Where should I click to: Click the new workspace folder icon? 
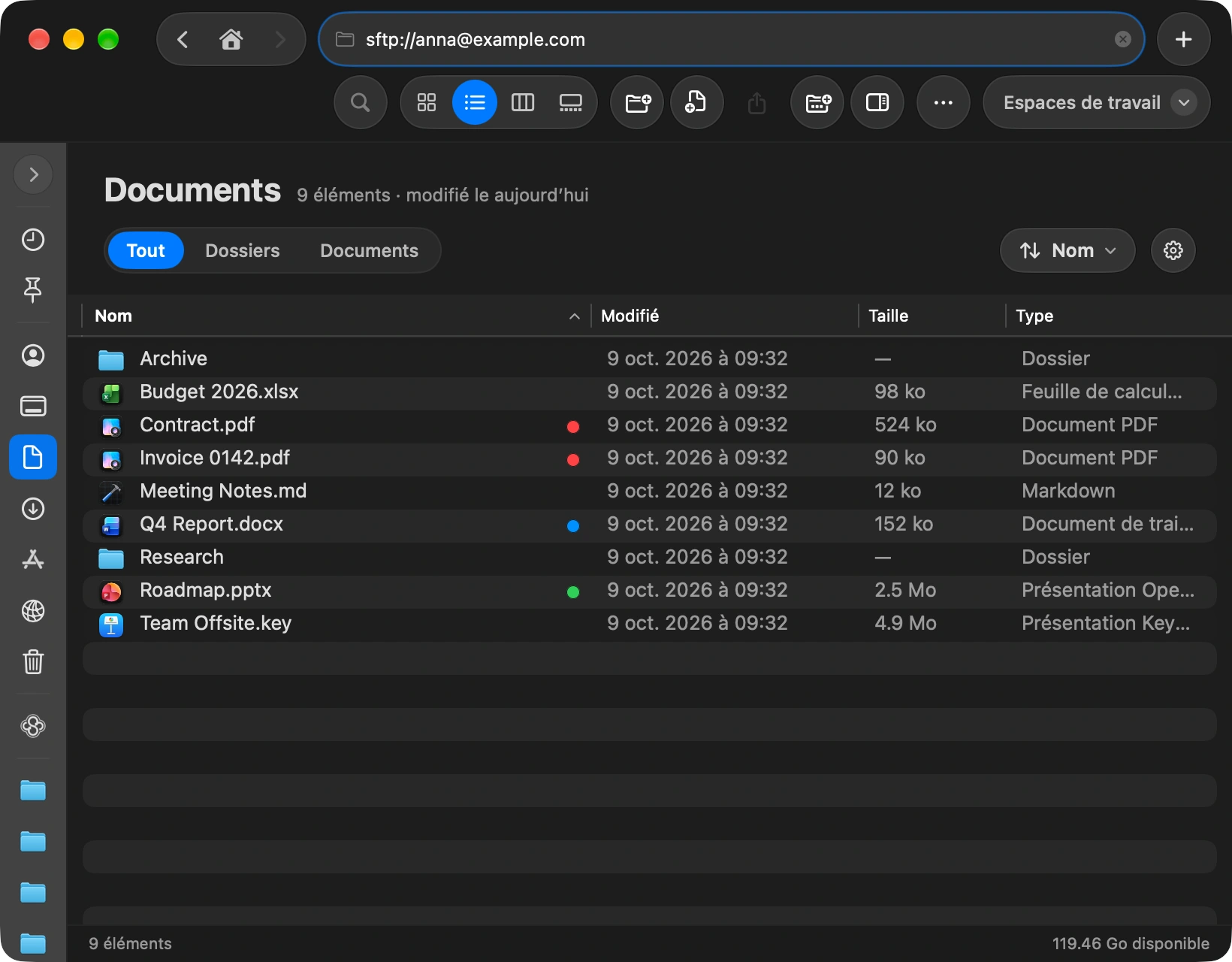(x=817, y=102)
